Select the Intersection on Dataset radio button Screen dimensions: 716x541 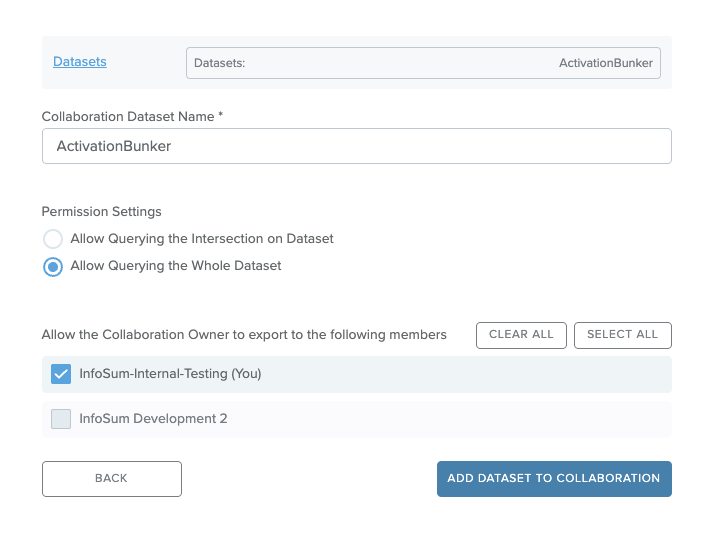(x=53, y=239)
